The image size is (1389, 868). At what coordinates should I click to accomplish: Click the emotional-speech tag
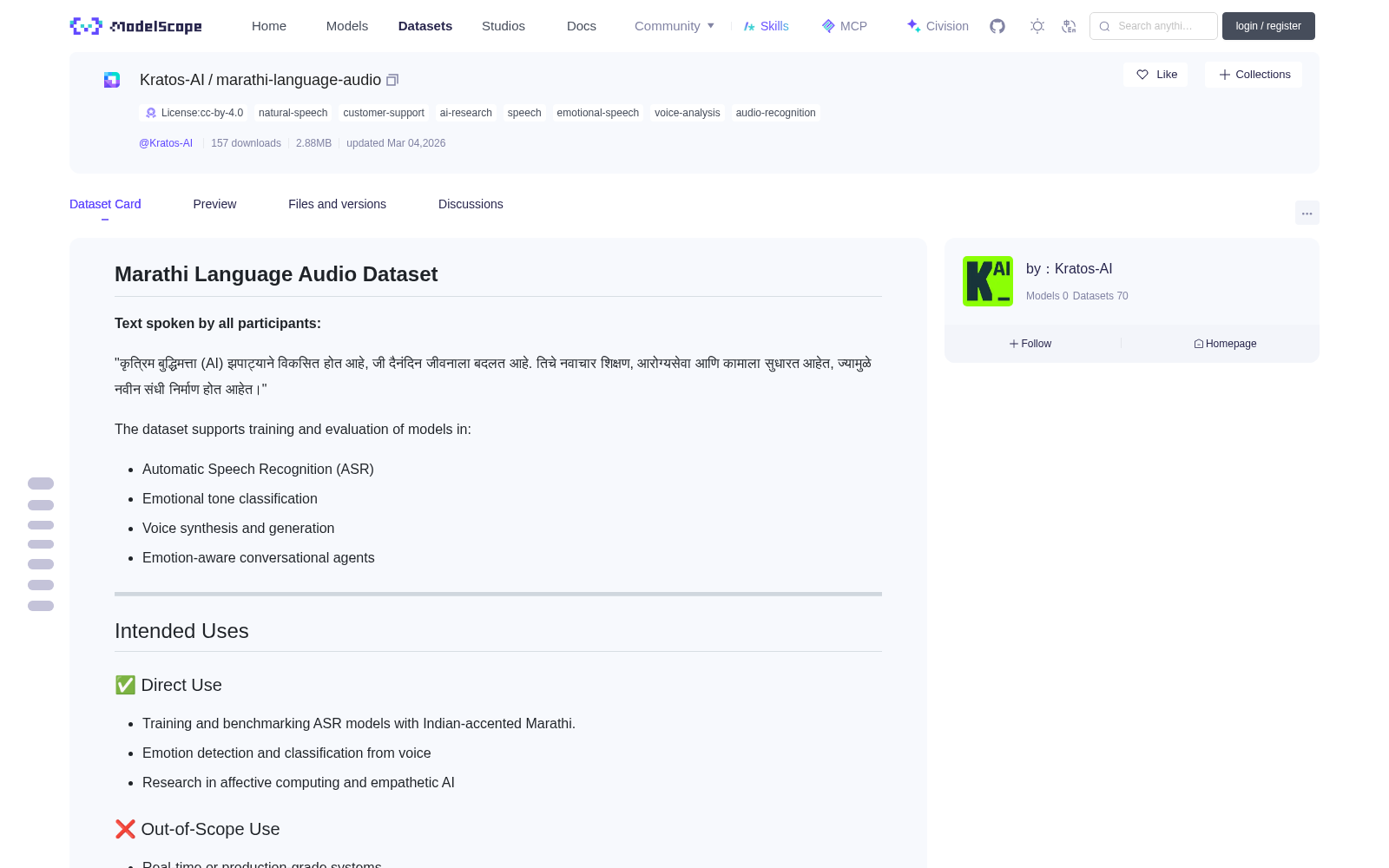click(x=598, y=113)
